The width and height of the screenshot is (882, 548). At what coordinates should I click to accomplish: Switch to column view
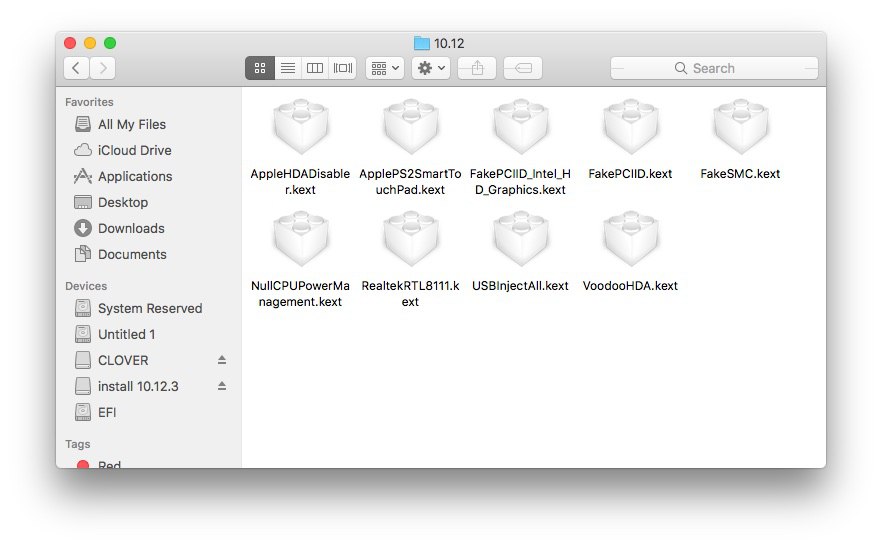point(315,68)
